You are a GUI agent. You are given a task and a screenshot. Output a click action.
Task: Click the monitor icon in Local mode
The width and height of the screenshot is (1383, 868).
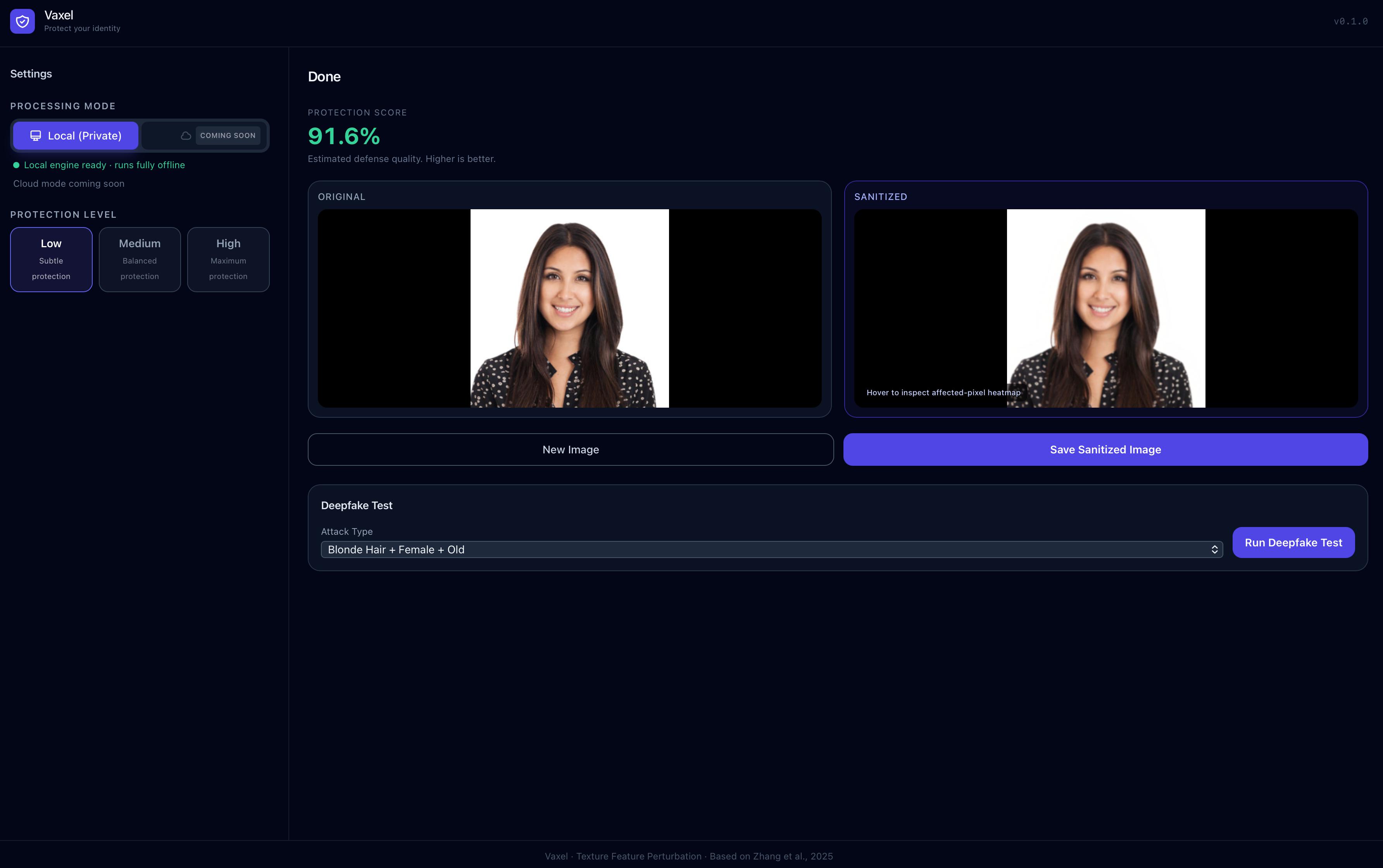pyautogui.click(x=36, y=136)
